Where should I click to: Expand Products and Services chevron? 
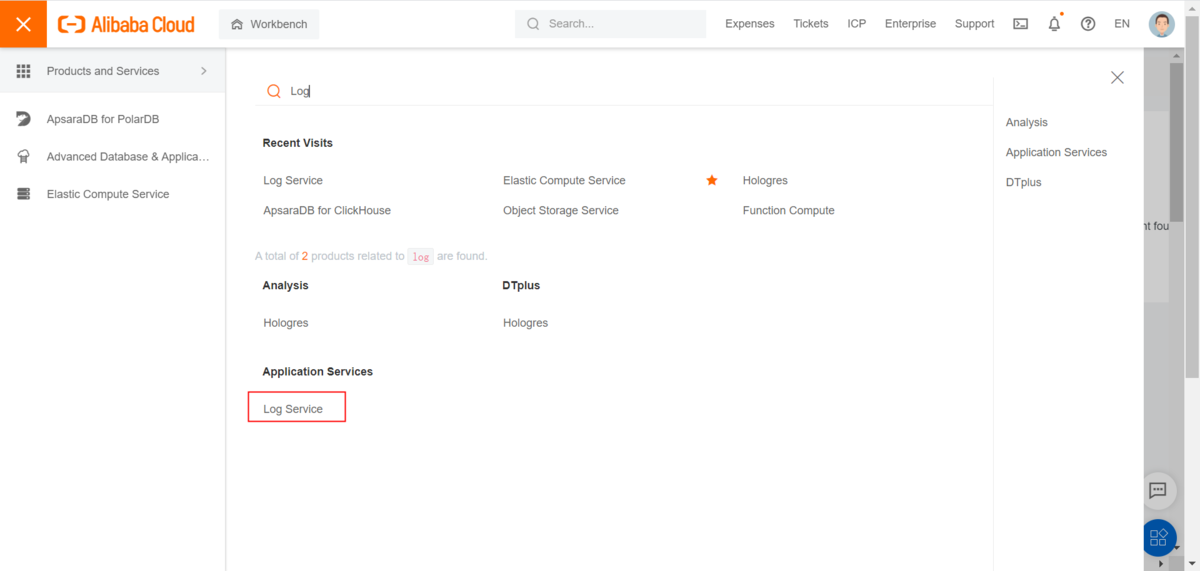pos(204,71)
